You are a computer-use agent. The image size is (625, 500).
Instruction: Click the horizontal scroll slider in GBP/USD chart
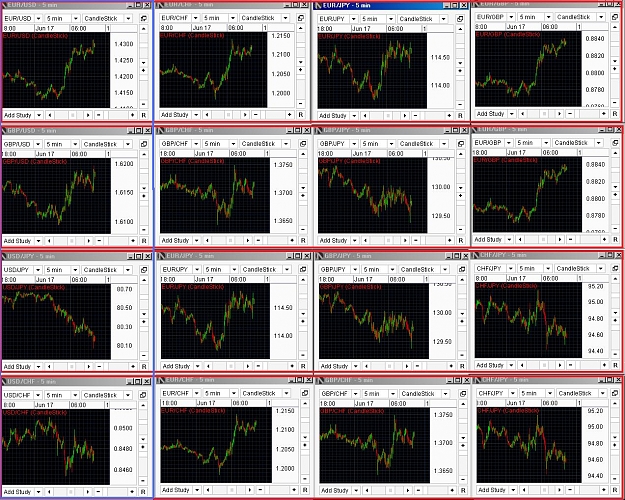point(72,241)
